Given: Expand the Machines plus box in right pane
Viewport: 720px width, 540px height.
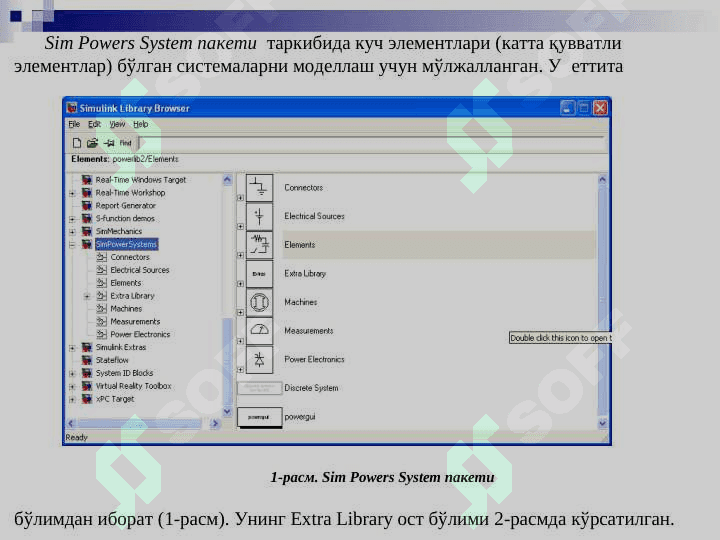Looking at the screenshot, I should click(x=240, y=312).
